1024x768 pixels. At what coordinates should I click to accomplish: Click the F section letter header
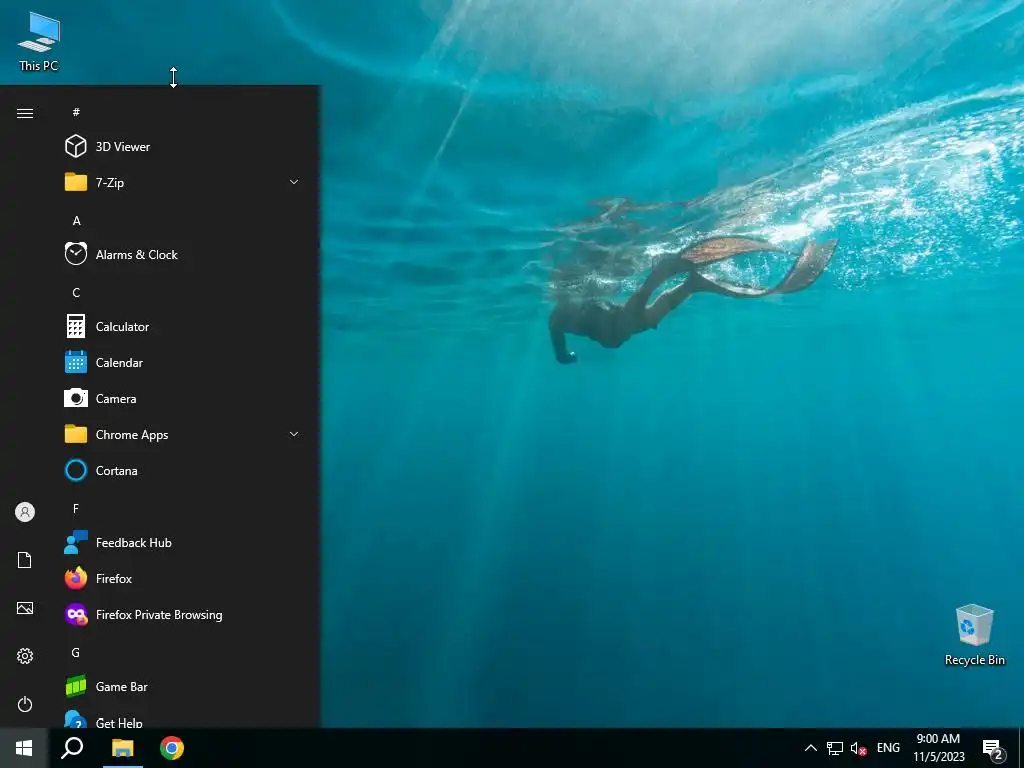76,509
